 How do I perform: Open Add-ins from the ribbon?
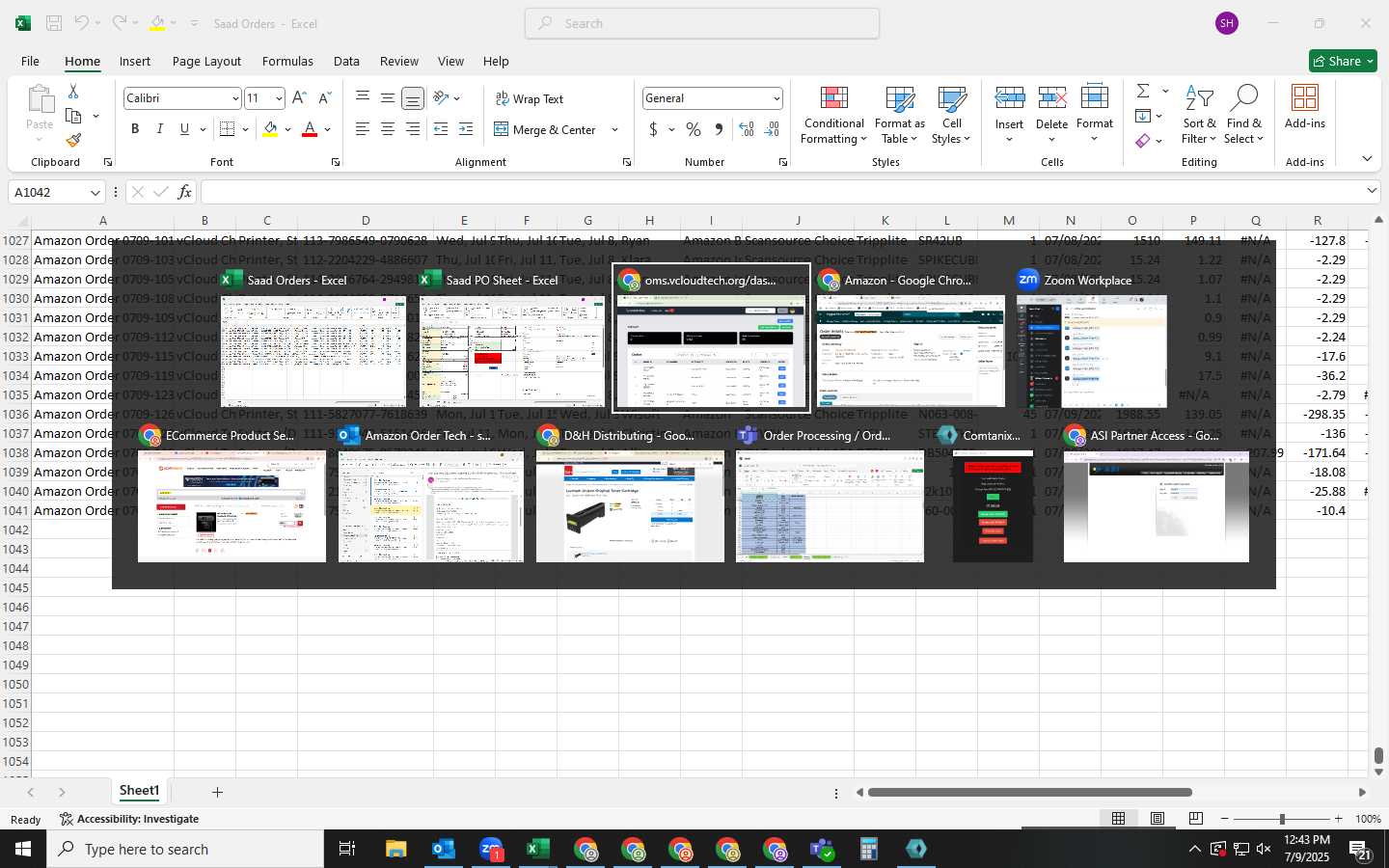1305,106
